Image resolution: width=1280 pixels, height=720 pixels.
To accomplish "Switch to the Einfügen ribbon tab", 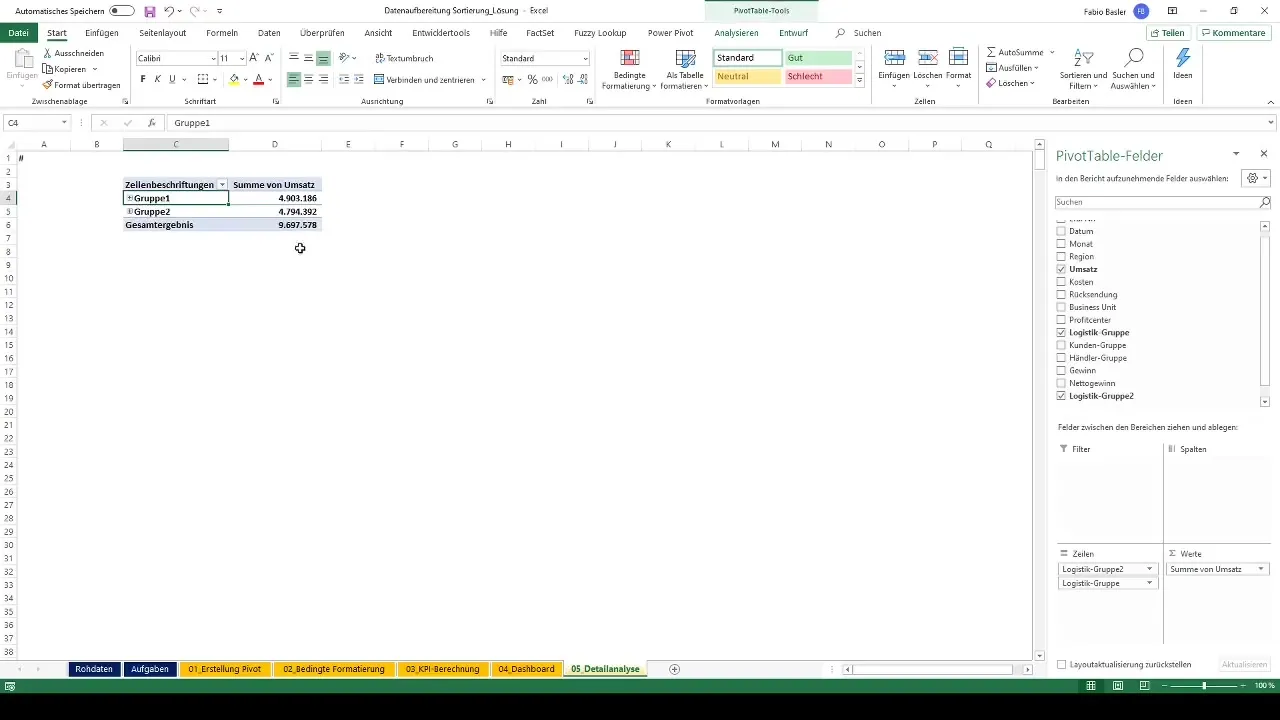I will 101,33.
